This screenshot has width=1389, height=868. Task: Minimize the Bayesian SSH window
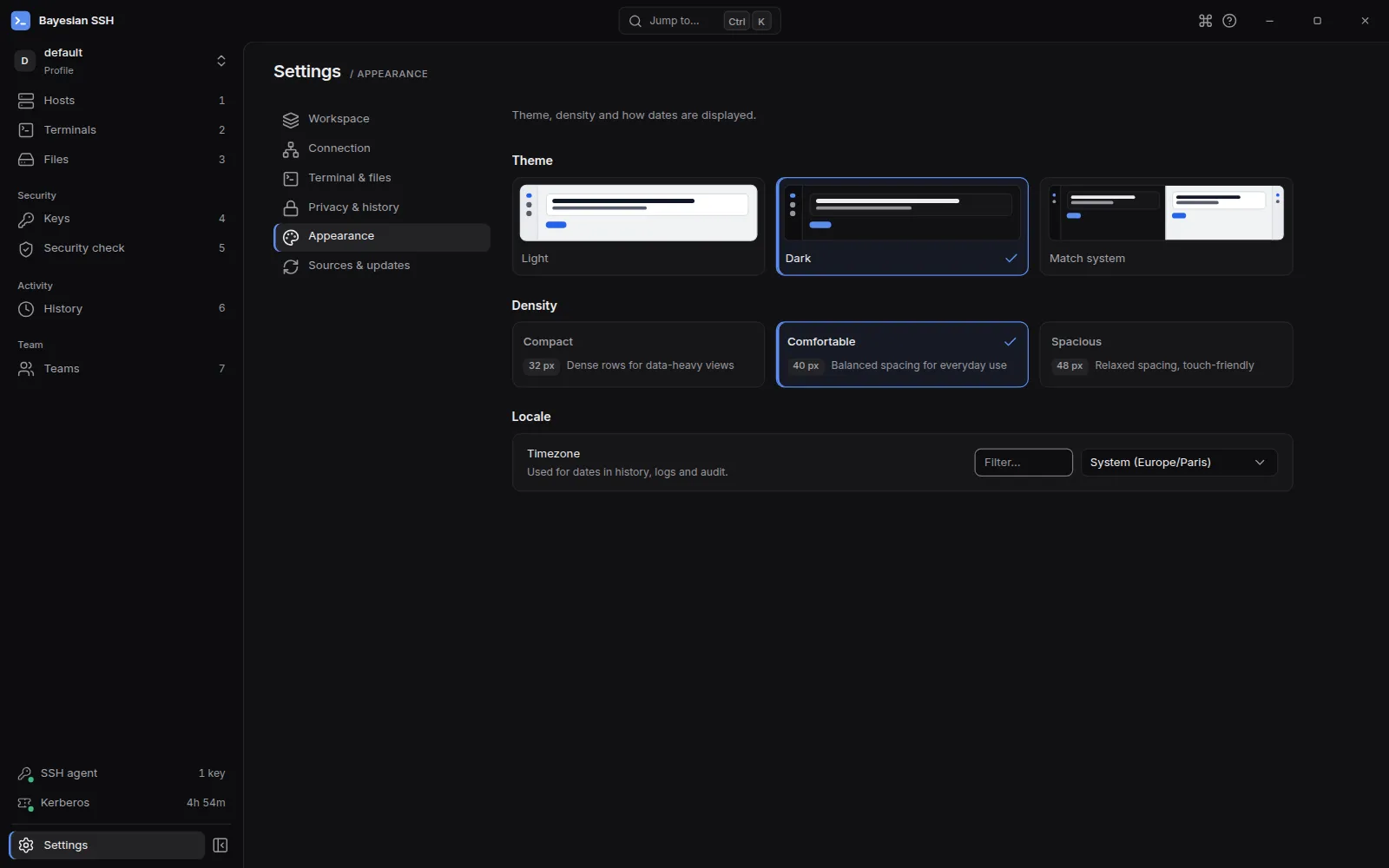(1269, 21)
